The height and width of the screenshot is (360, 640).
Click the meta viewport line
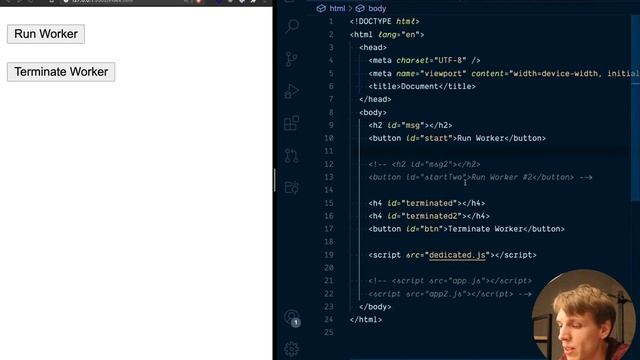504,73
